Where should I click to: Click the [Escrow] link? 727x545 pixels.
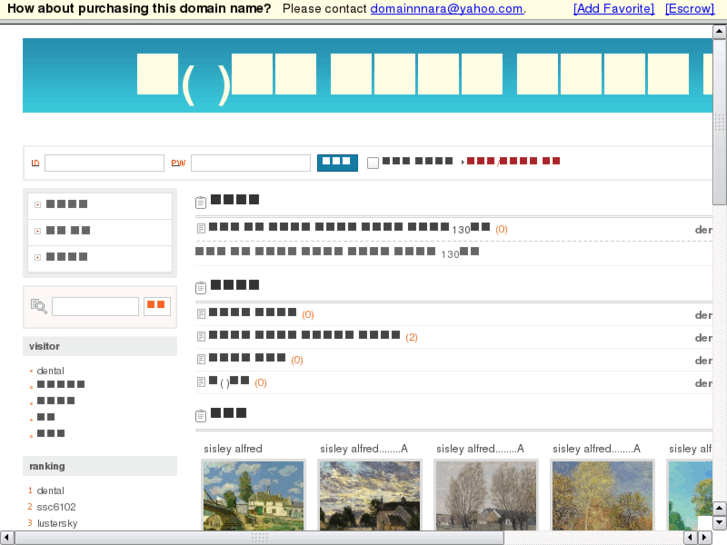(689, 9)
